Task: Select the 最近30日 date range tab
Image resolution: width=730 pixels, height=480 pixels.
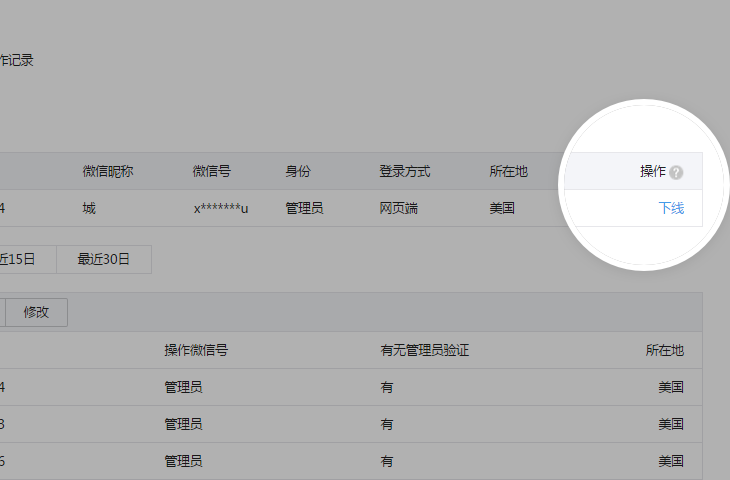Action: [x=103, y=259]
